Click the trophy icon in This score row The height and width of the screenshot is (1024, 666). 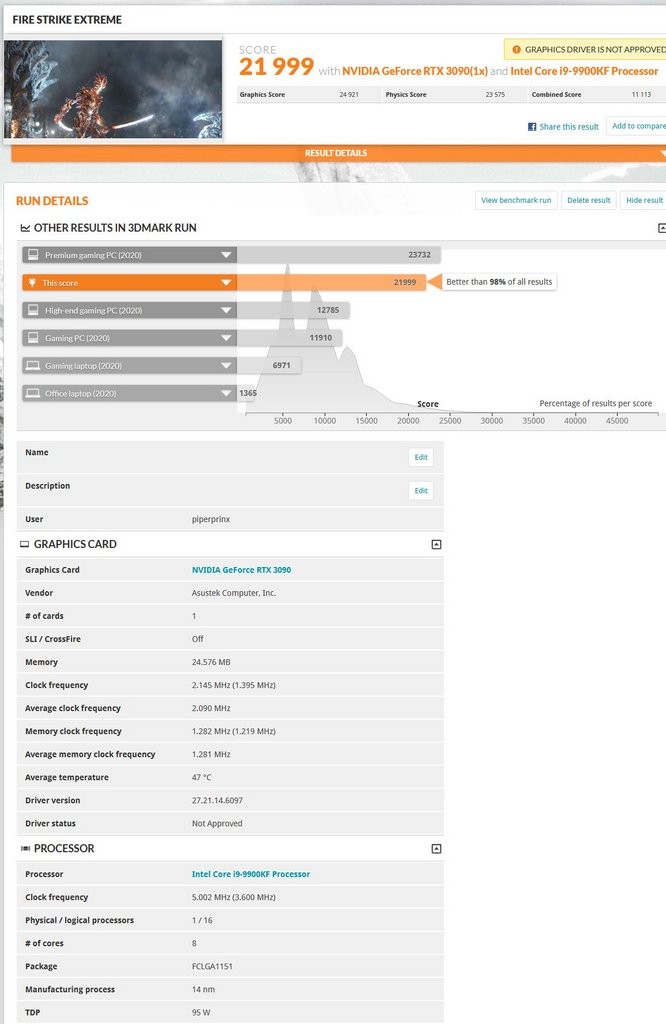tap(32, 283)
